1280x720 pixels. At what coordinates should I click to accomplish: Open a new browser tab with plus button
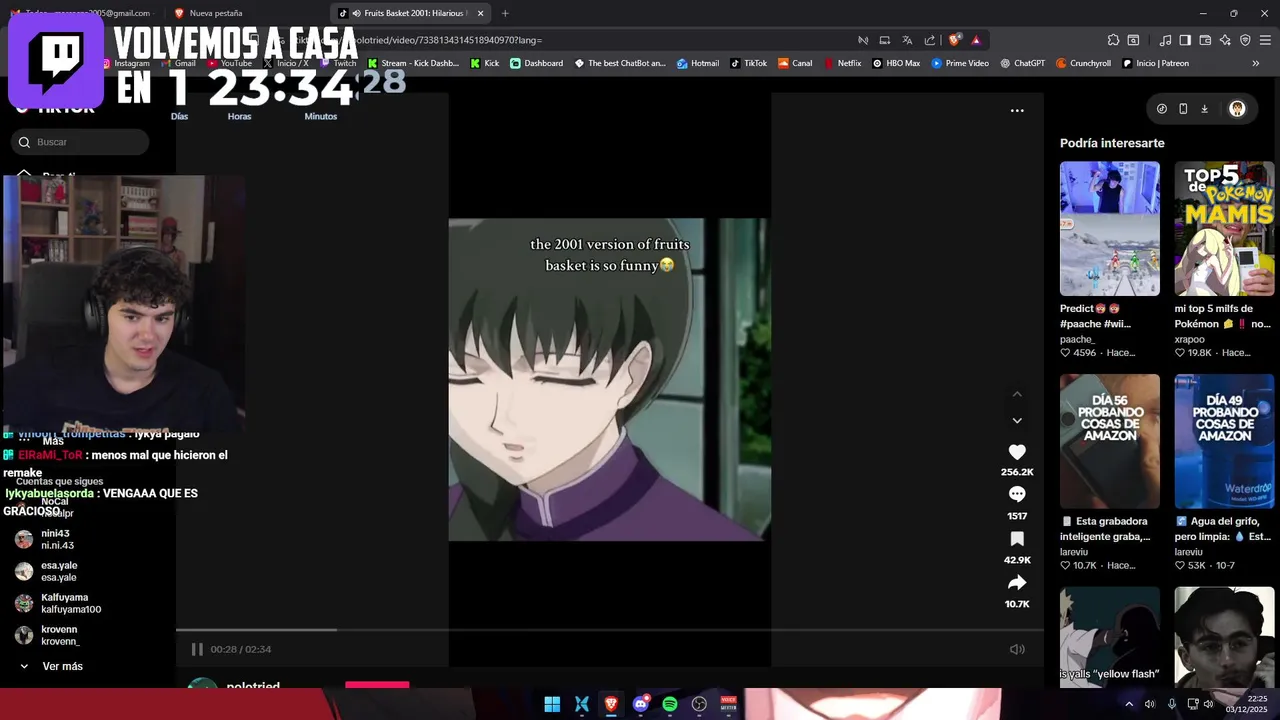tap(505, 13)
